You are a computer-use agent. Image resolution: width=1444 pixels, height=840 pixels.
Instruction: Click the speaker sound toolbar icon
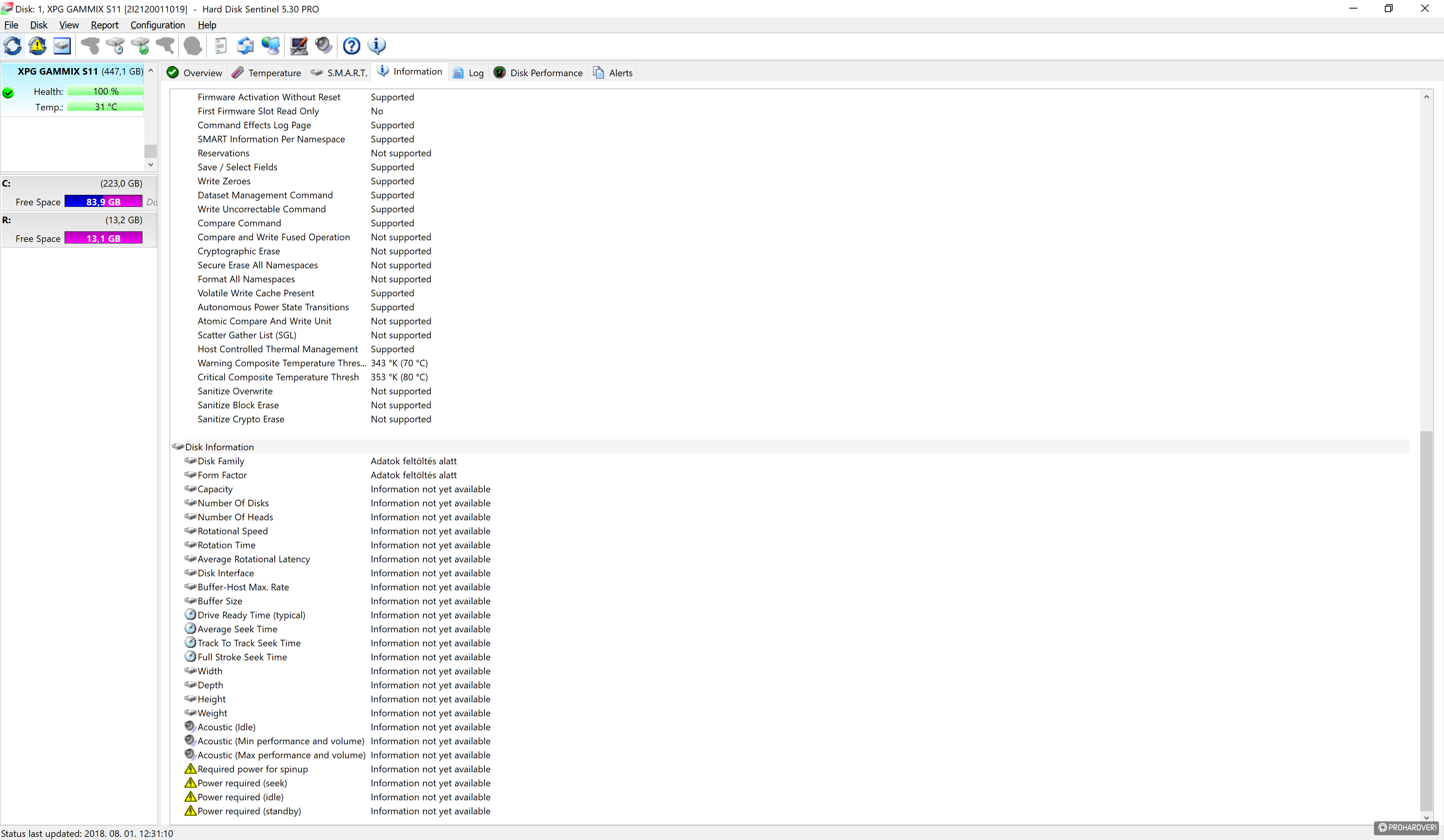tap(324, 46)
